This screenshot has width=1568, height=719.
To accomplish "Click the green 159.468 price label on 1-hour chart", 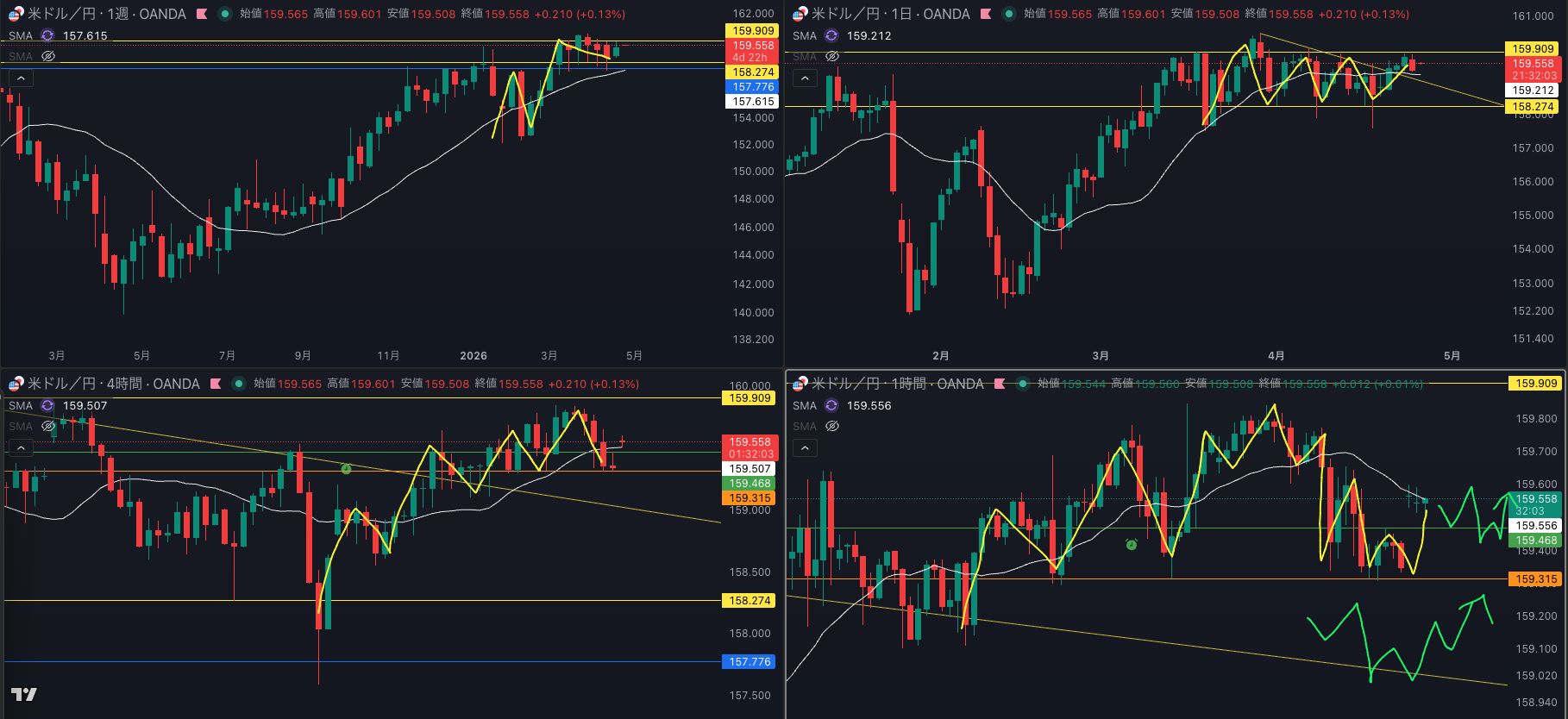I will pyautogui.click(x=1536, y=541).
